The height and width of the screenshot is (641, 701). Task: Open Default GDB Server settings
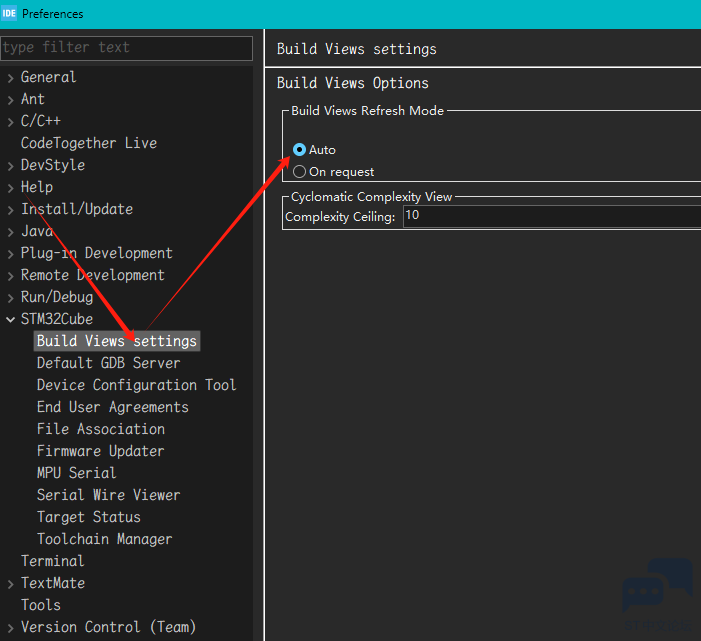pos(109,363)
